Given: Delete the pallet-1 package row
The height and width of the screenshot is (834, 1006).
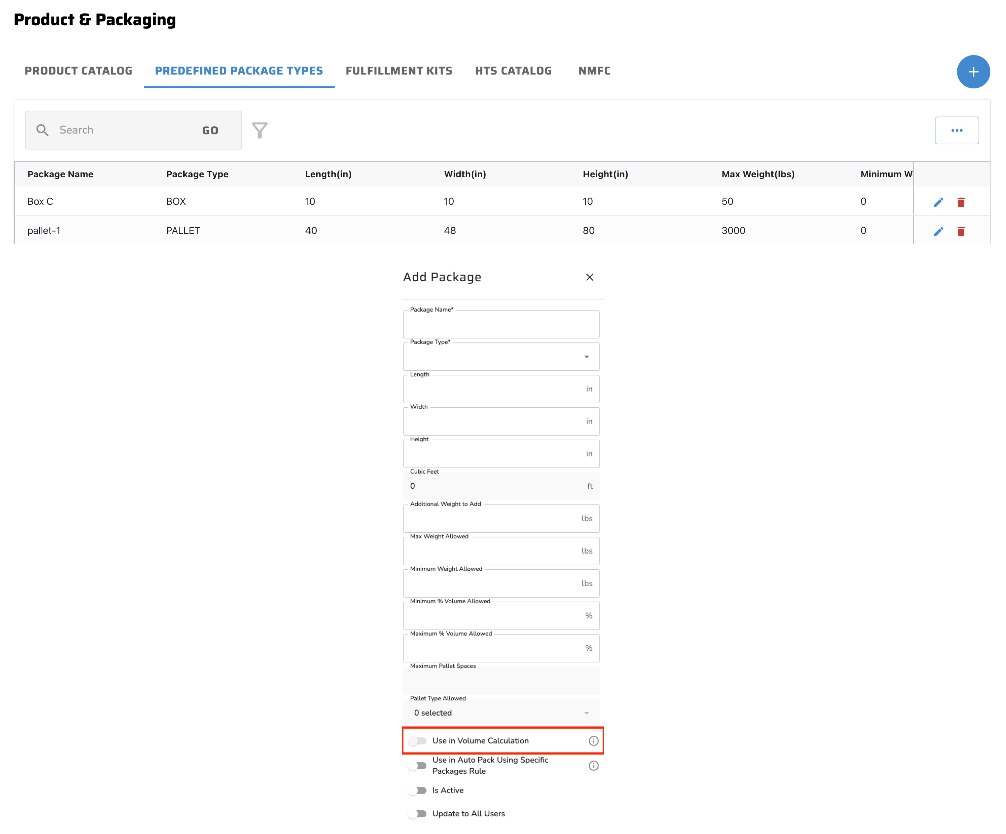Looking at the screenshot, I should tap(960, 231).
